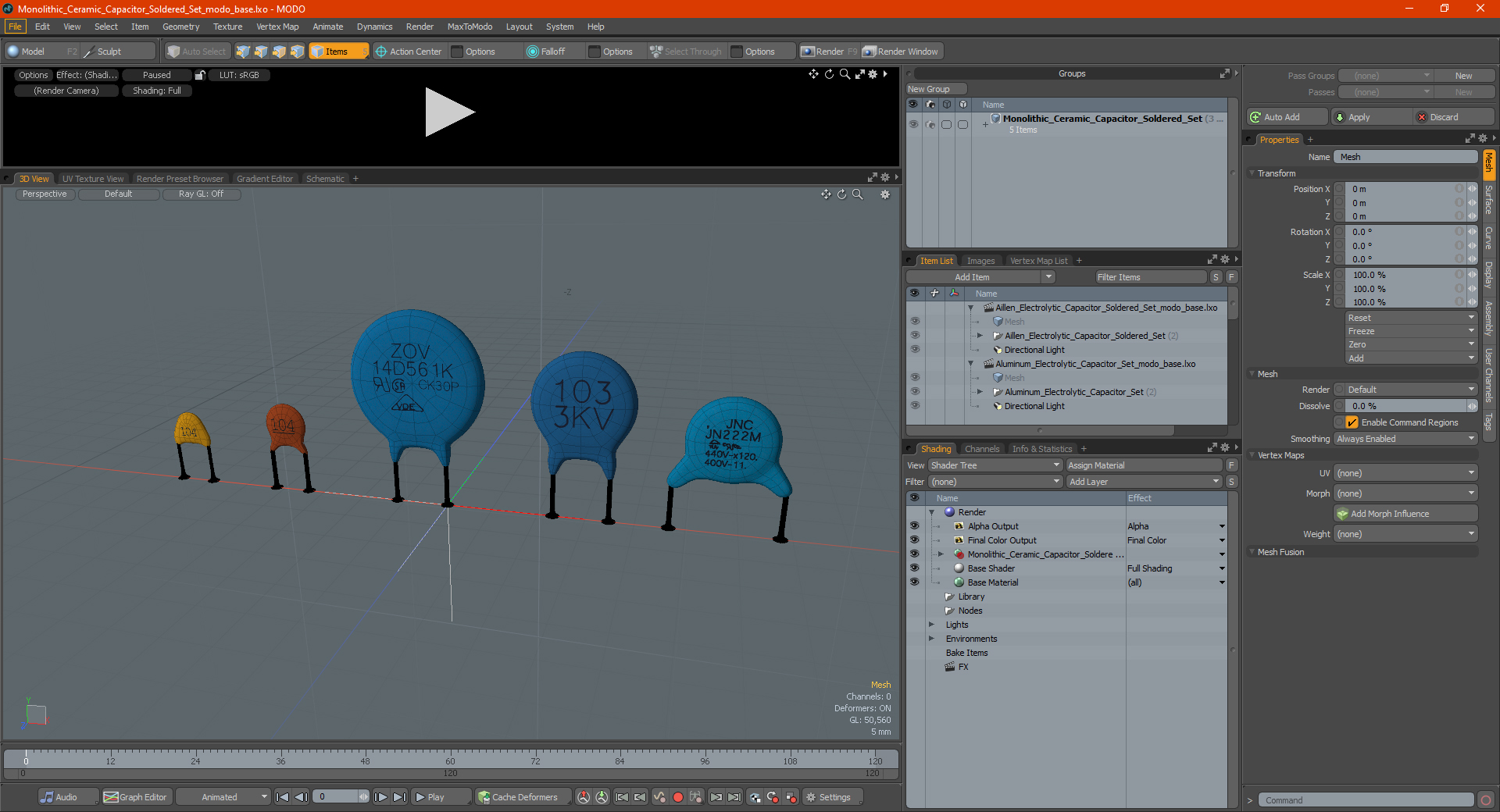Viewport: 1500px width, 812px height.
Task: Open the File menu
Action: coord(15,27)
